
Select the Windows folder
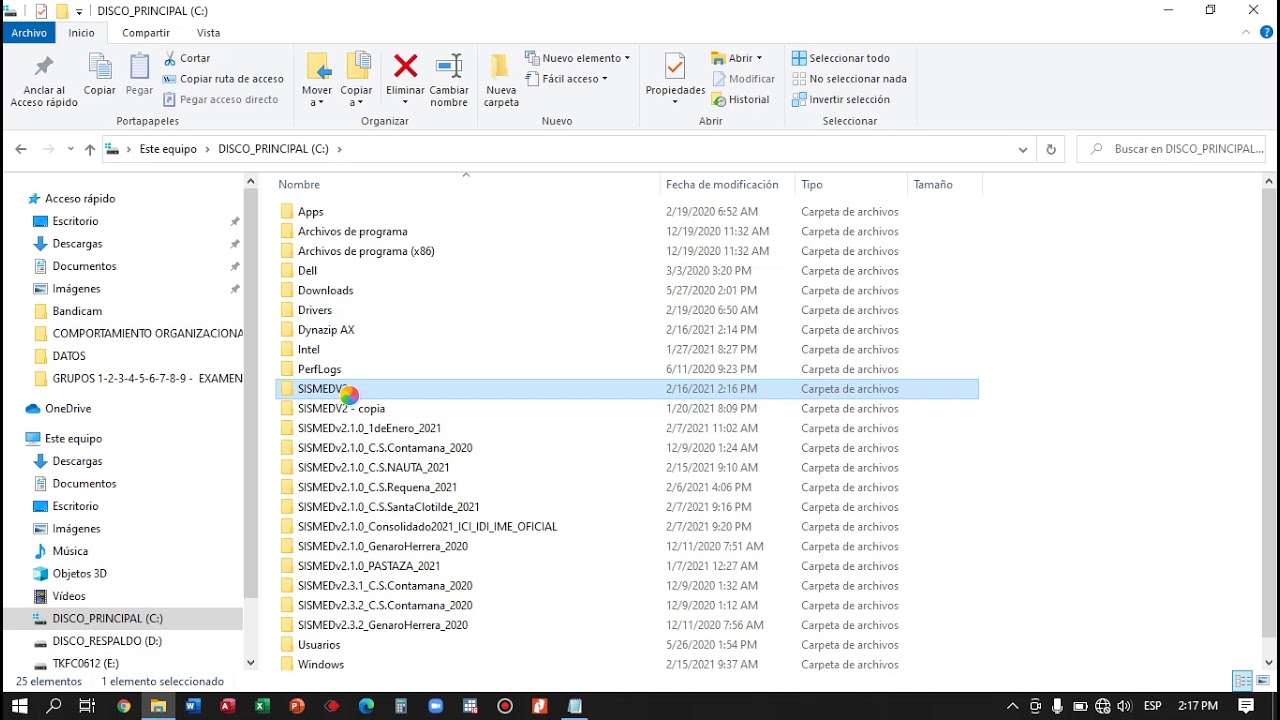point(321,665)
